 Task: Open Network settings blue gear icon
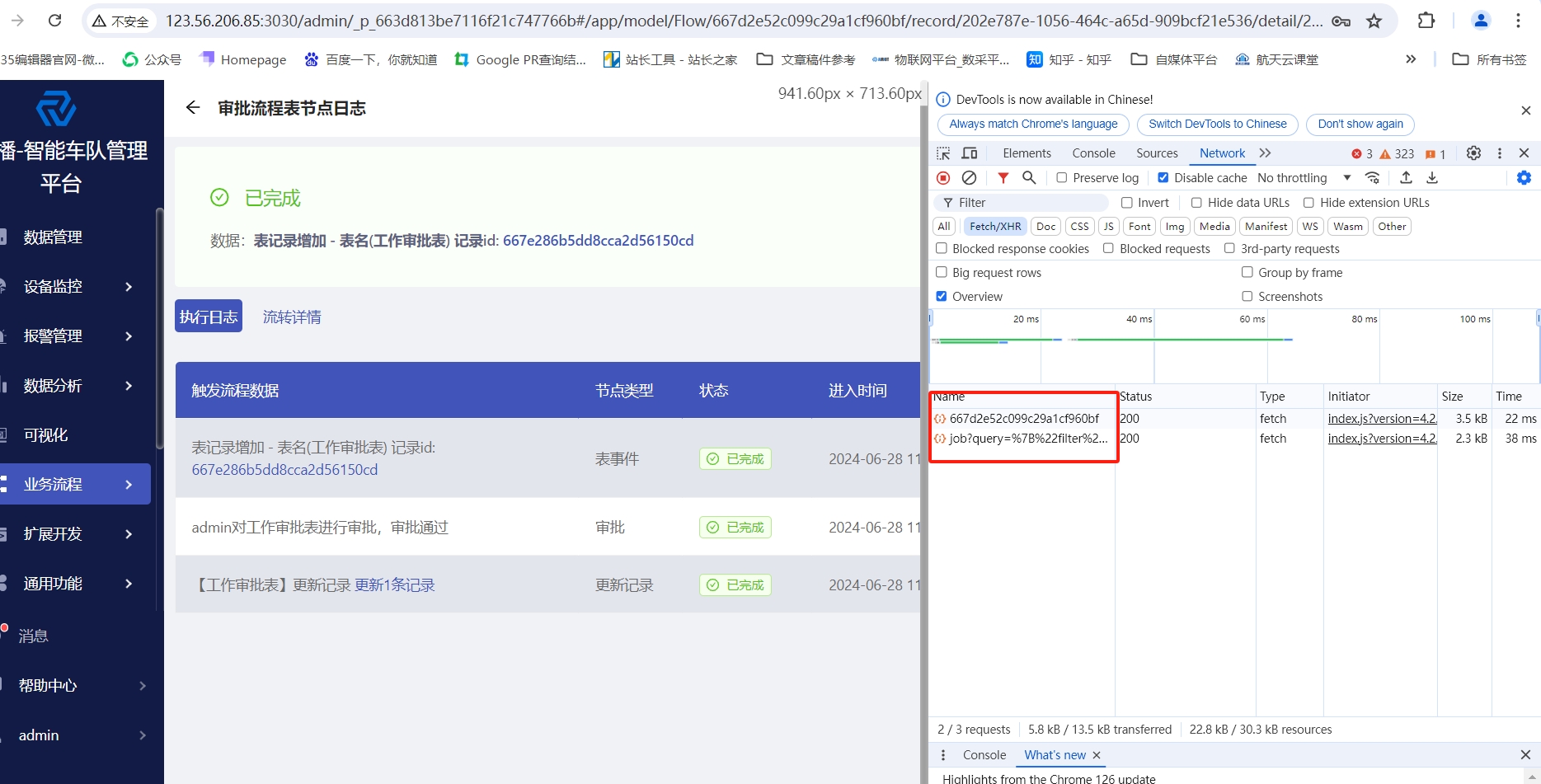click(1524, 177)
